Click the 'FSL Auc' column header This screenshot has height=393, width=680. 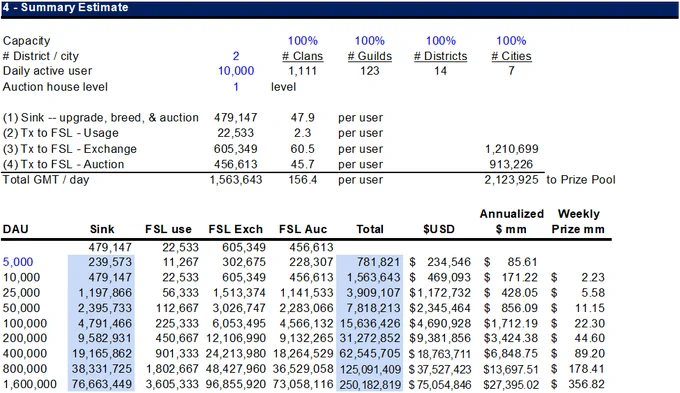click(303, 229)
